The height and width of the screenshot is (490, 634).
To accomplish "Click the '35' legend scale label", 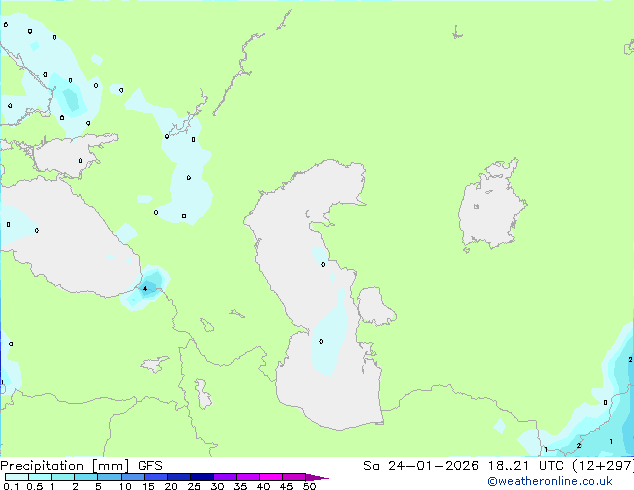I will pos(240,486).
